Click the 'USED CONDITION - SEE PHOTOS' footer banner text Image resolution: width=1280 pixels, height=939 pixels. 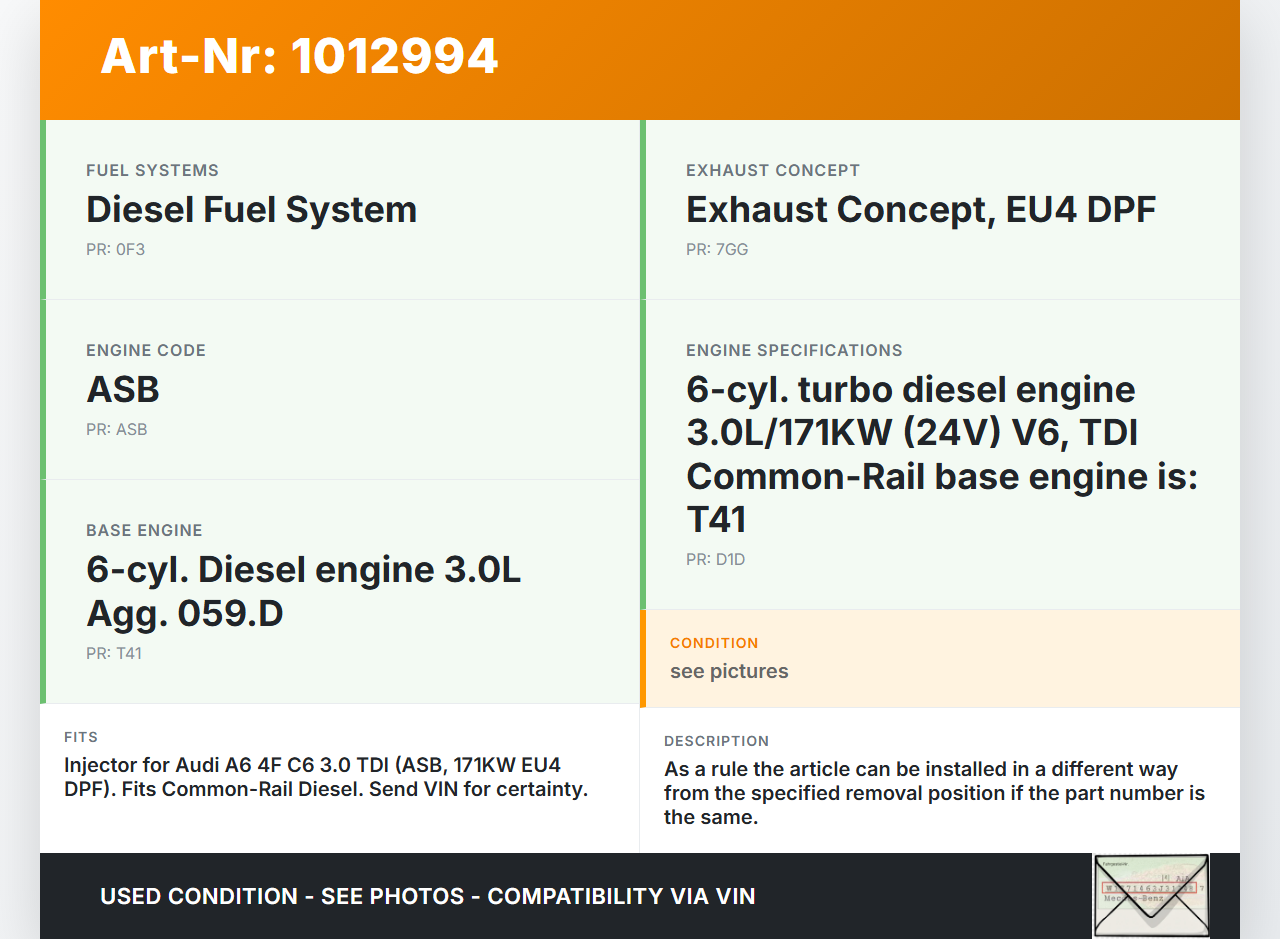(x=427, y=896)
